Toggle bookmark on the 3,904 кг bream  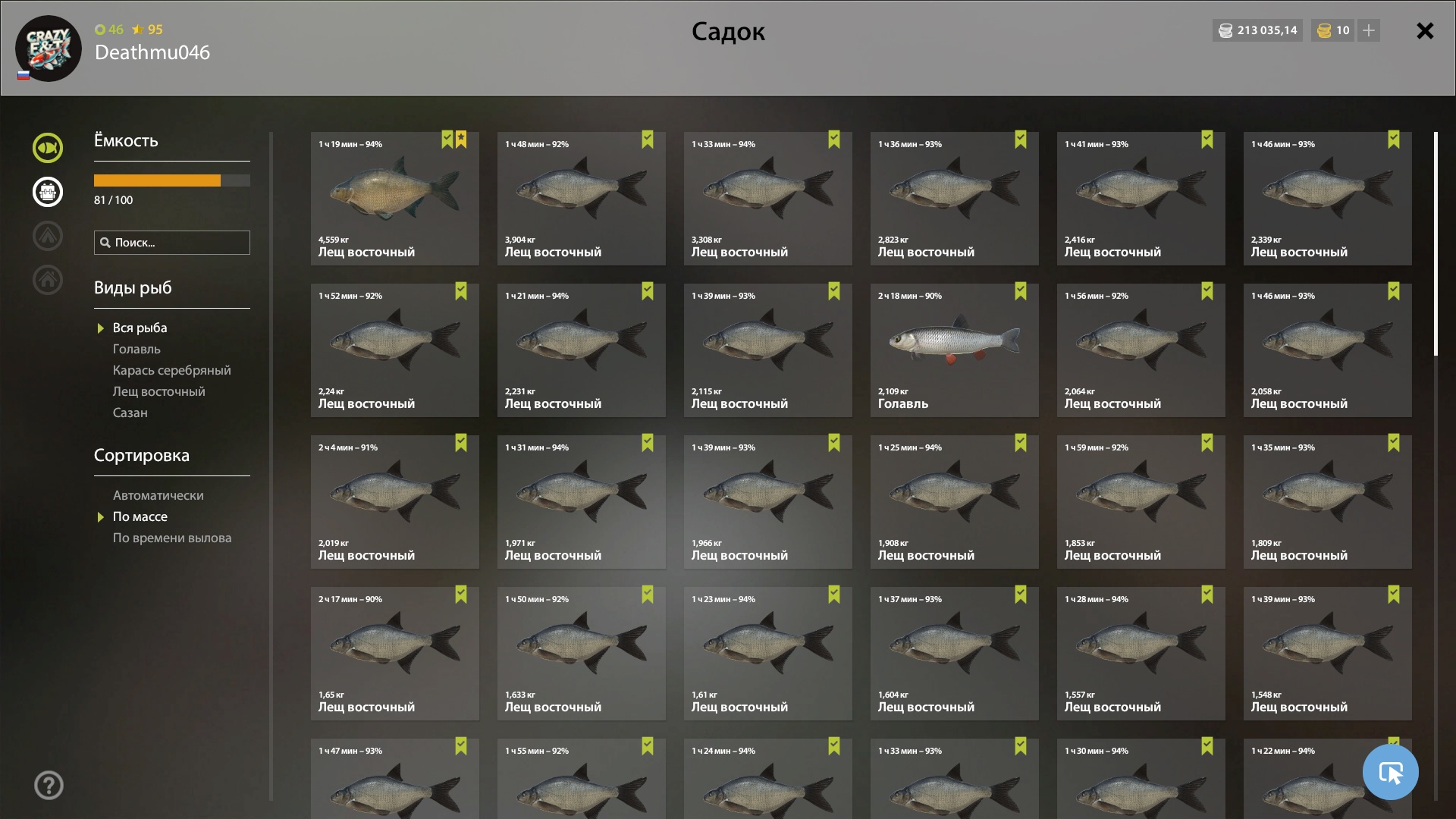[x=648, y=140]
